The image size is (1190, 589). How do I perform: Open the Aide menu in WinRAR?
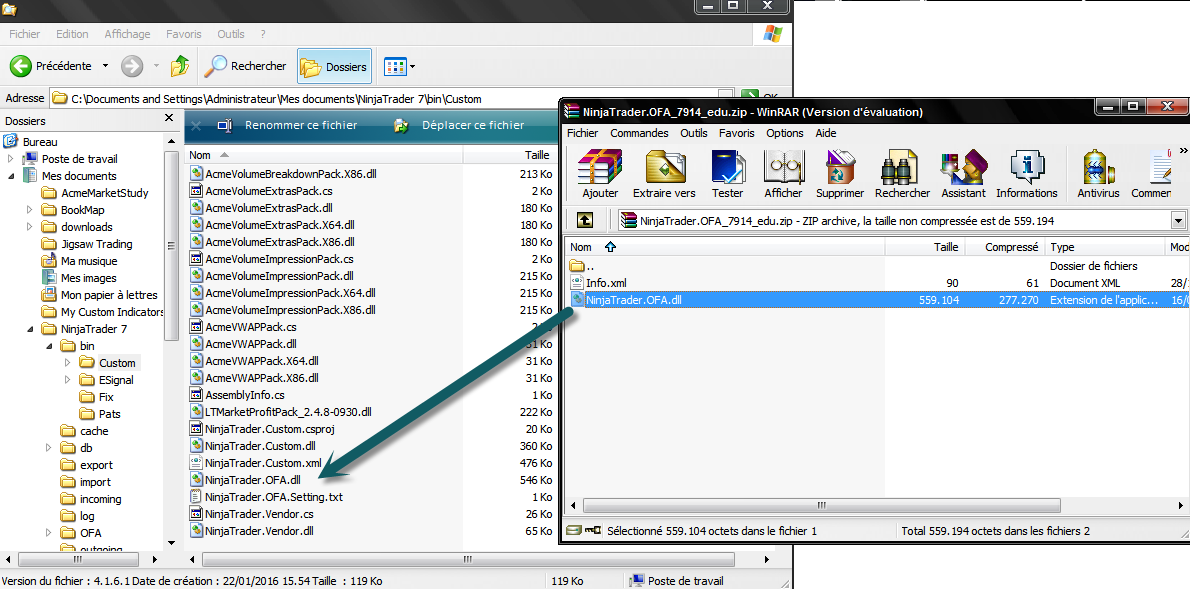pyautogui.click(x=826, y=133)
